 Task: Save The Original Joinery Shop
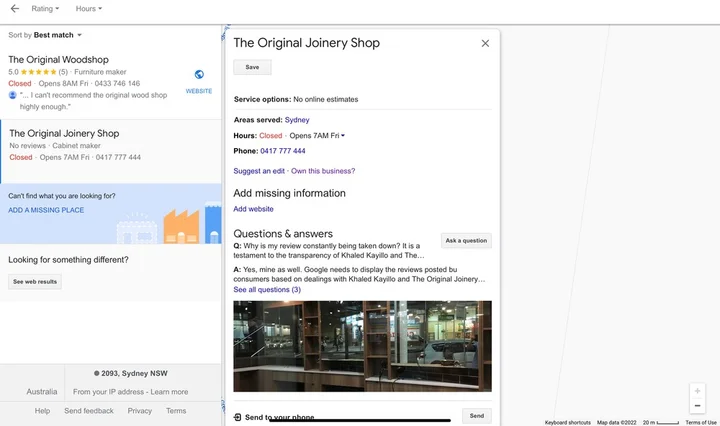click(x=252, y=67)
